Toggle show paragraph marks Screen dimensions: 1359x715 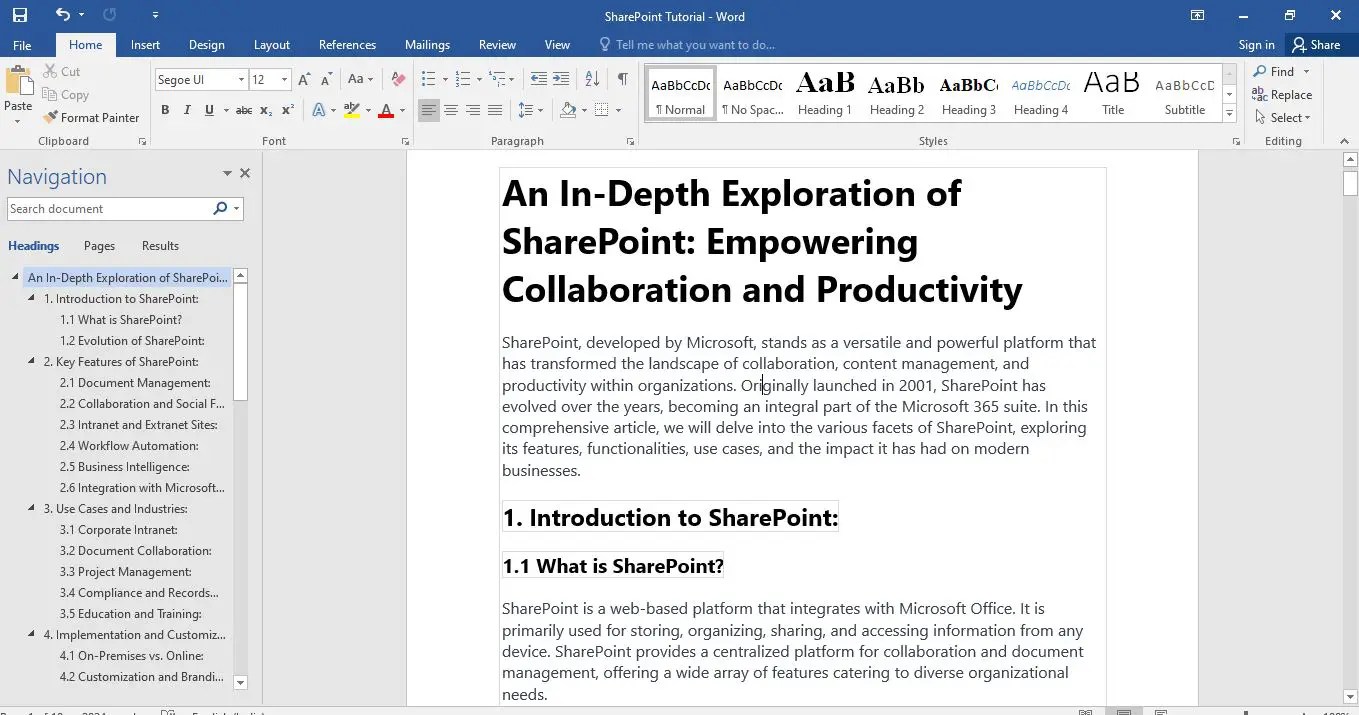622,79
